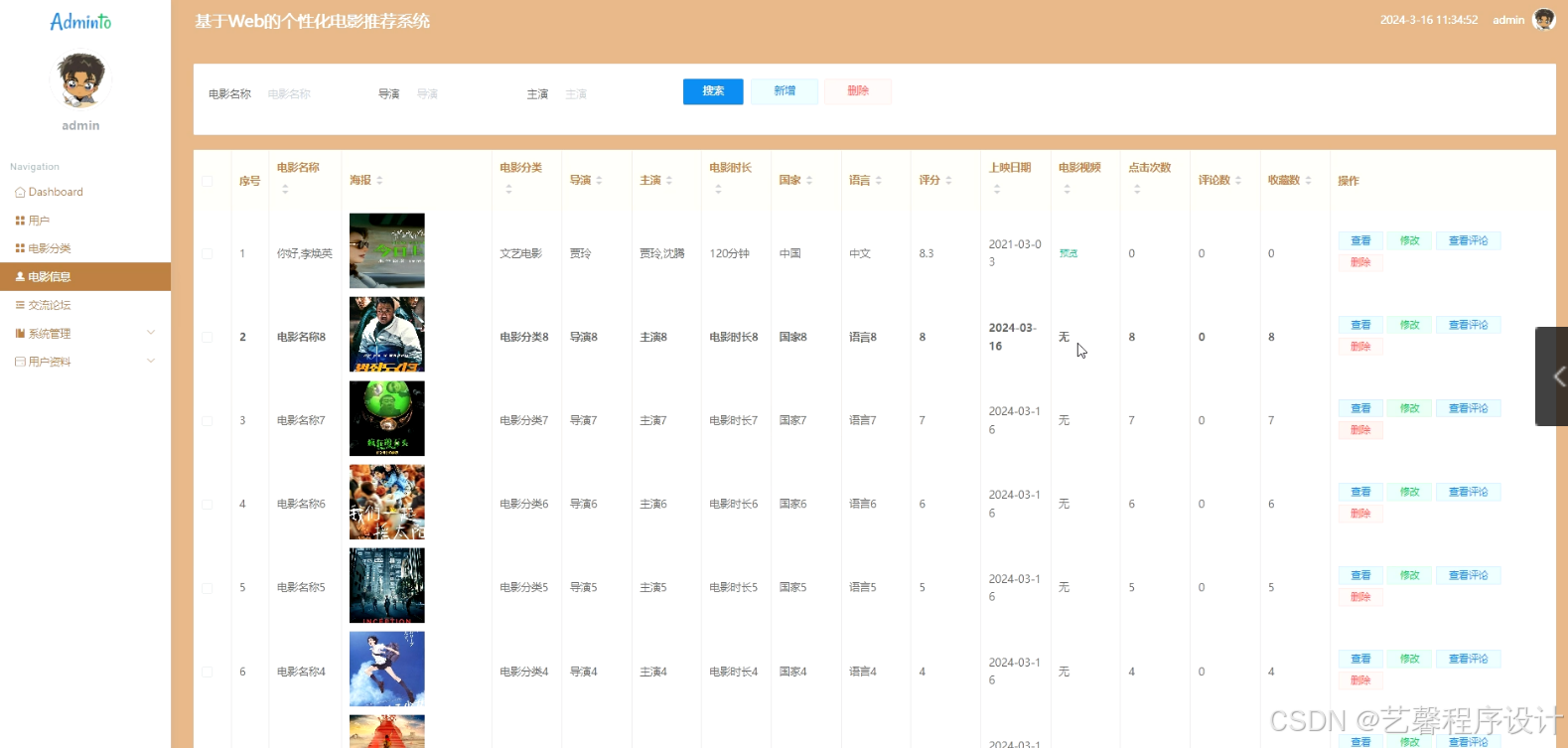The image size is (1568, 748).
Task: Sort by 电影分类 column arrows
Action: 508,189
